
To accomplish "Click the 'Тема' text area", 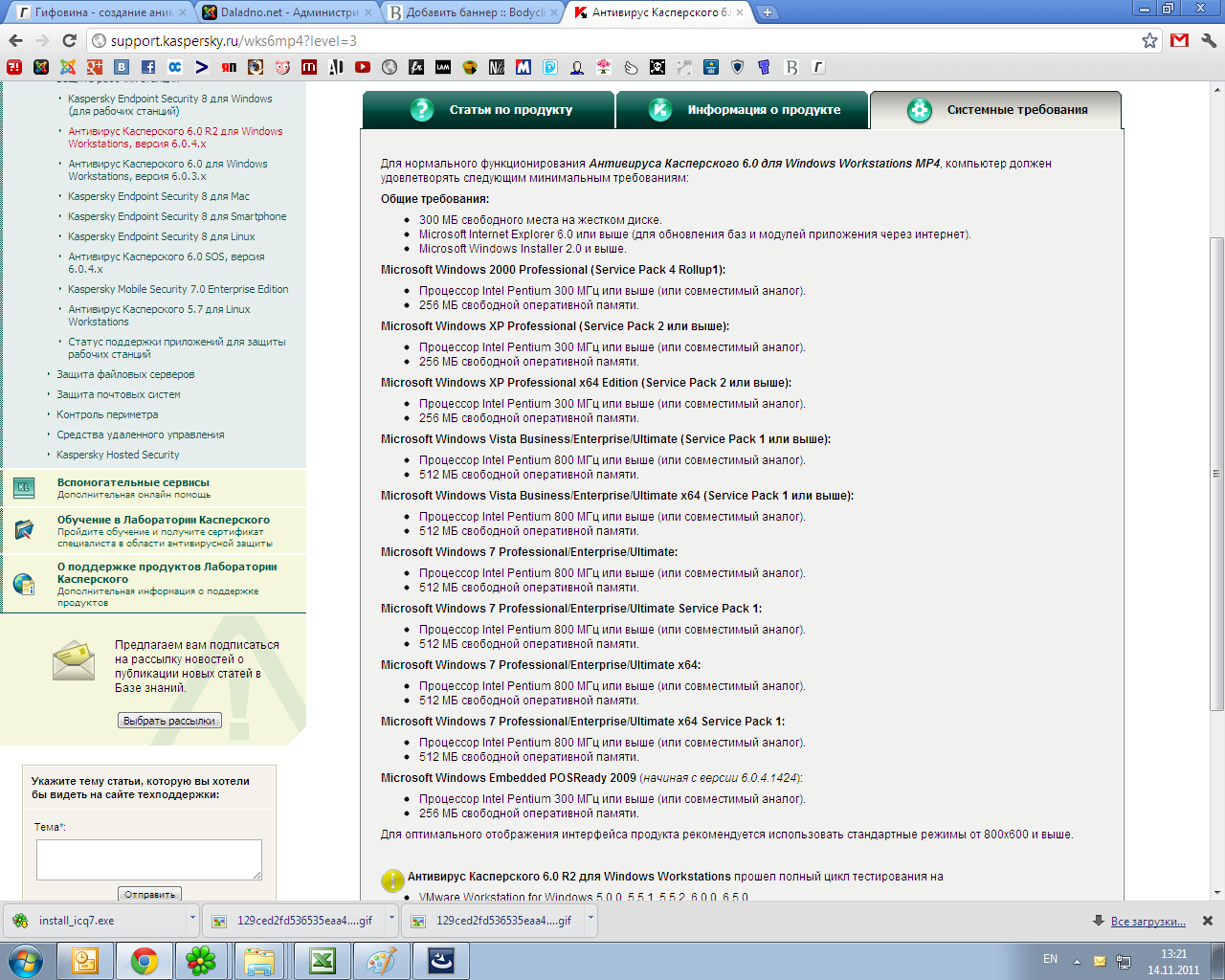I will point(149,859).
